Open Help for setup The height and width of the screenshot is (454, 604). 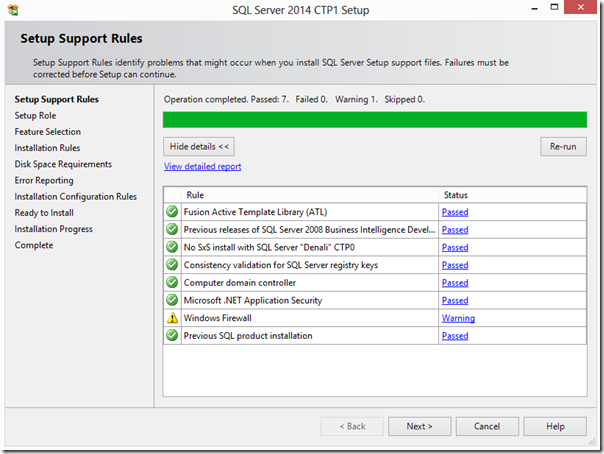coord(555,426)
